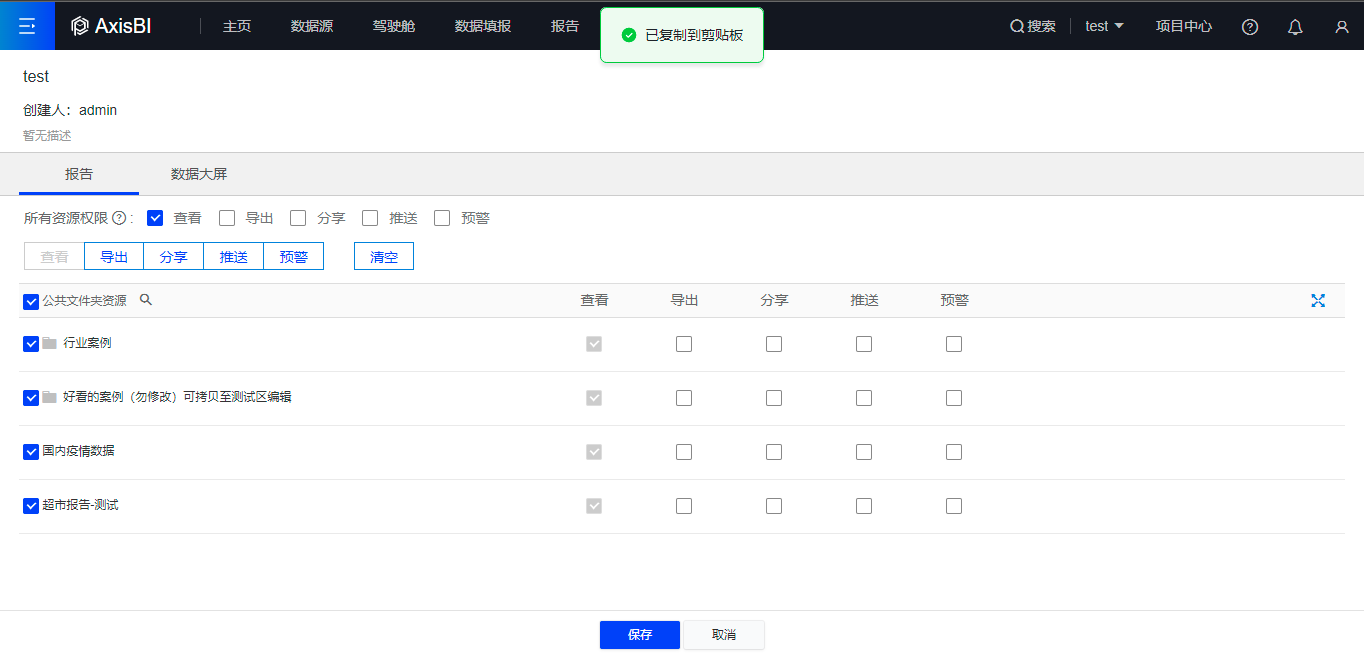This screenshot has height=659, width=1364.
Task: Click folder icon of 好看的案例
Action: pos(49,397)
